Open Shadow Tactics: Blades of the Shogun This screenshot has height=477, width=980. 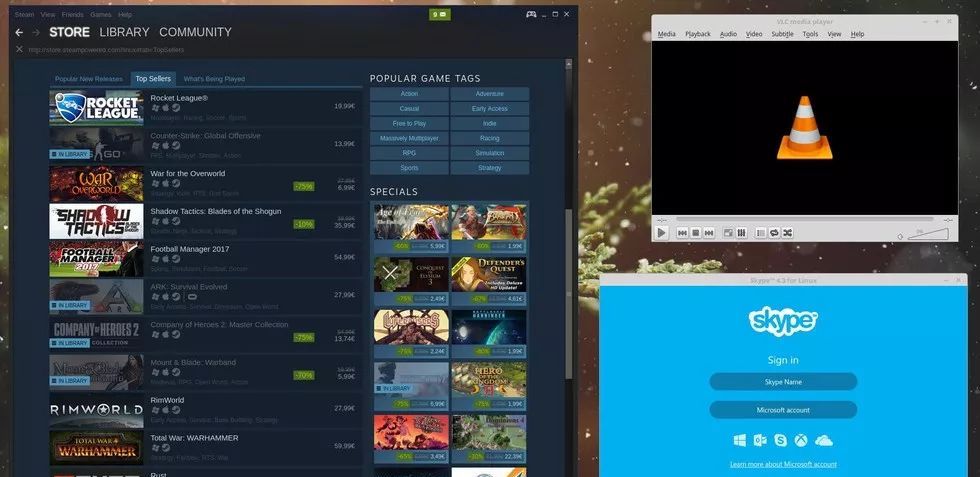(x=206, y=221)
